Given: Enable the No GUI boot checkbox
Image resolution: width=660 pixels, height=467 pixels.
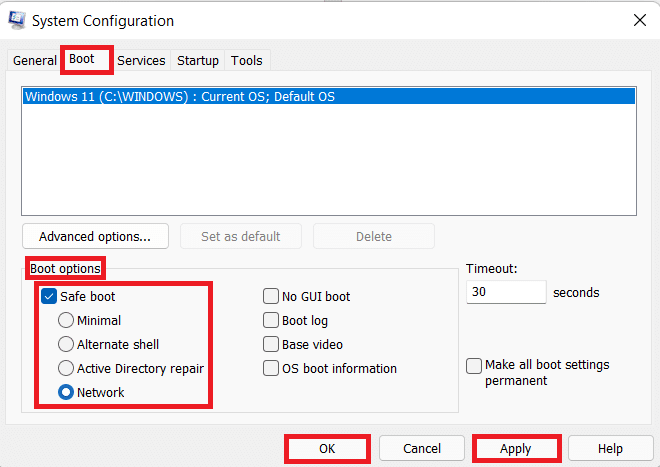Looking at the screenshot, I should point(271,297).
